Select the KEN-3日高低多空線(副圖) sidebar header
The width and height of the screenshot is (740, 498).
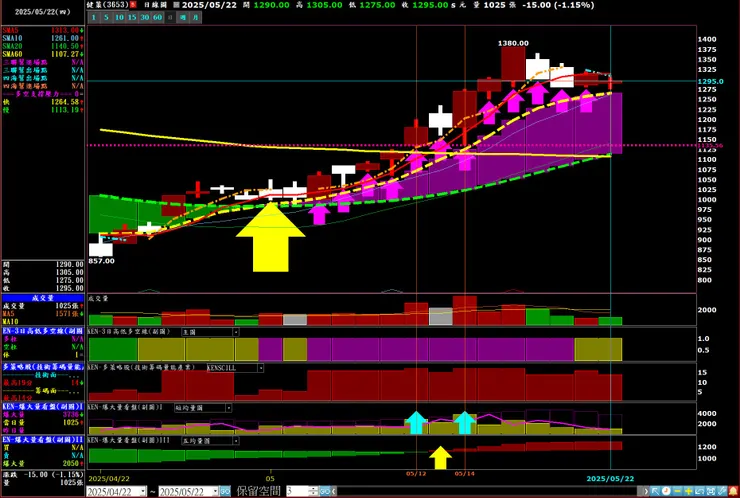point(43,331)
